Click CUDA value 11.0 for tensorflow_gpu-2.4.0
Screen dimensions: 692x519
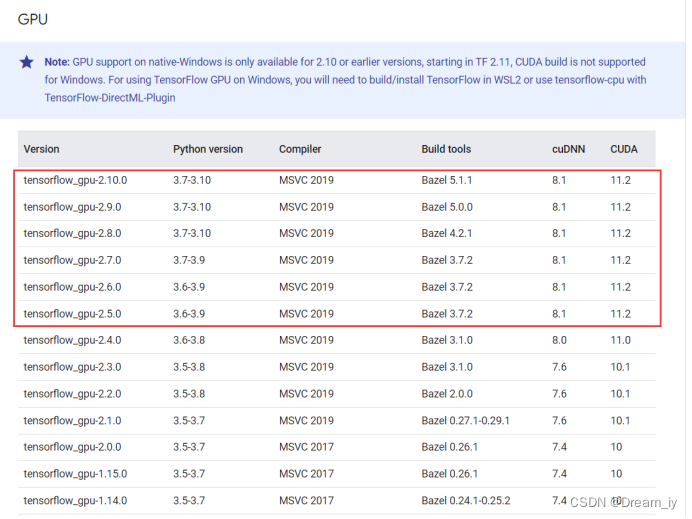[x=620, y=340]
